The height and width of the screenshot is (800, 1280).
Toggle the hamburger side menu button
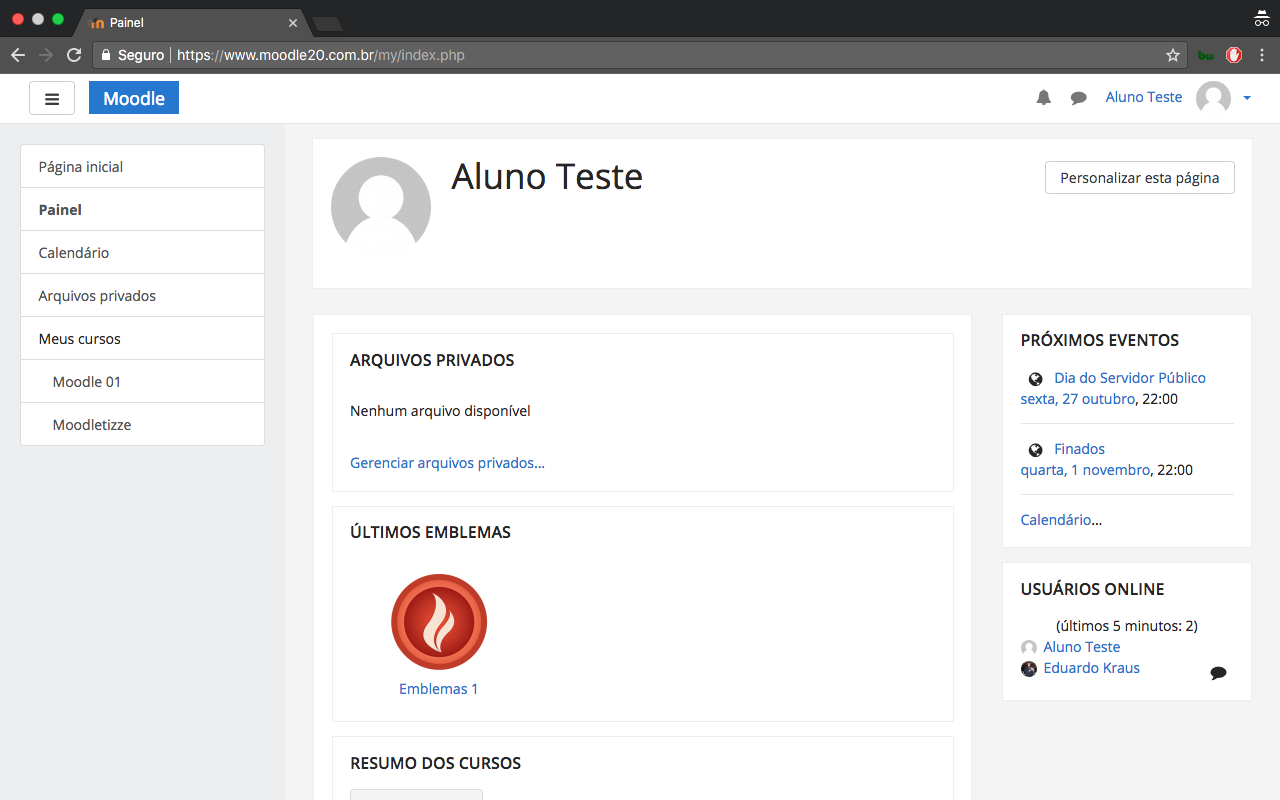[x=52, y=98]
